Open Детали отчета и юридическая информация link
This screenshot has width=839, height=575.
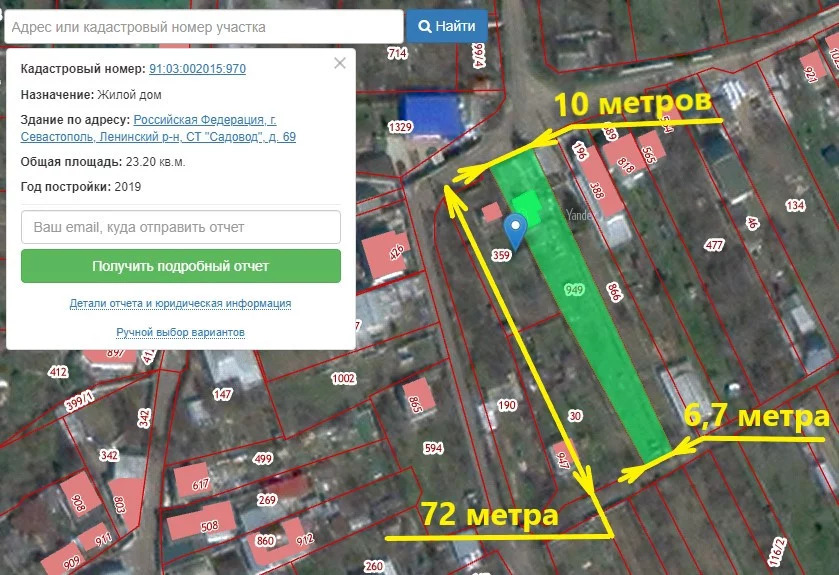(x=180, y=303)
